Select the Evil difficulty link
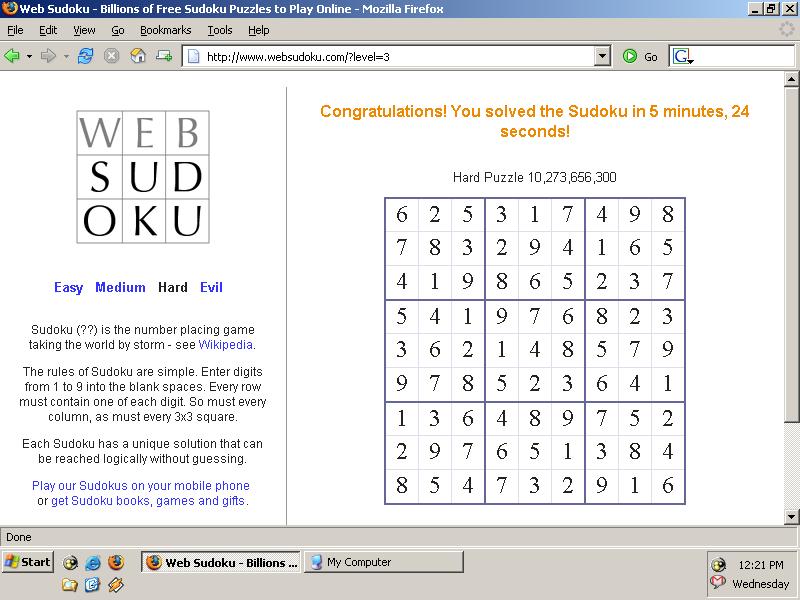The width and height of the screenshot is (800, 600). [x=211, y=287]
